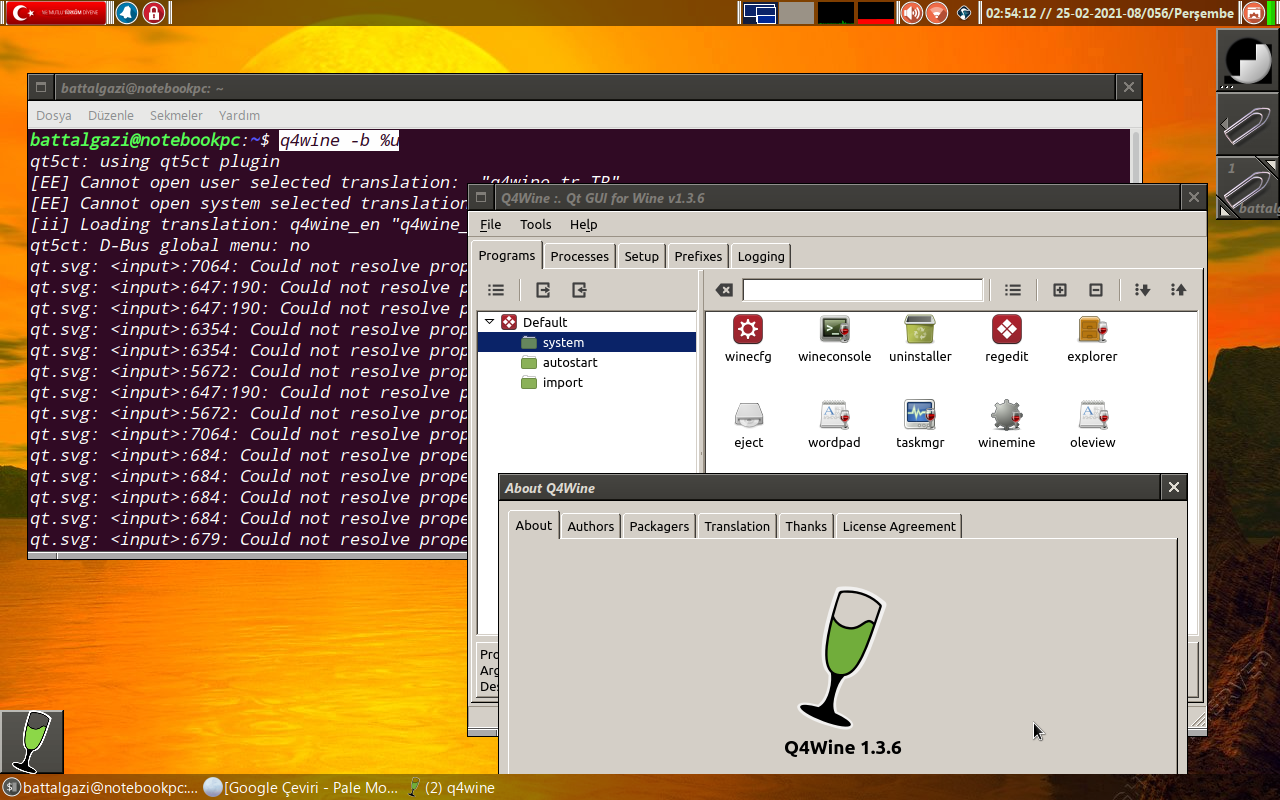Screen dimensions: 1280x800
Task: Click the terminal window scrollbar
Action: [x=1135, y=156]
